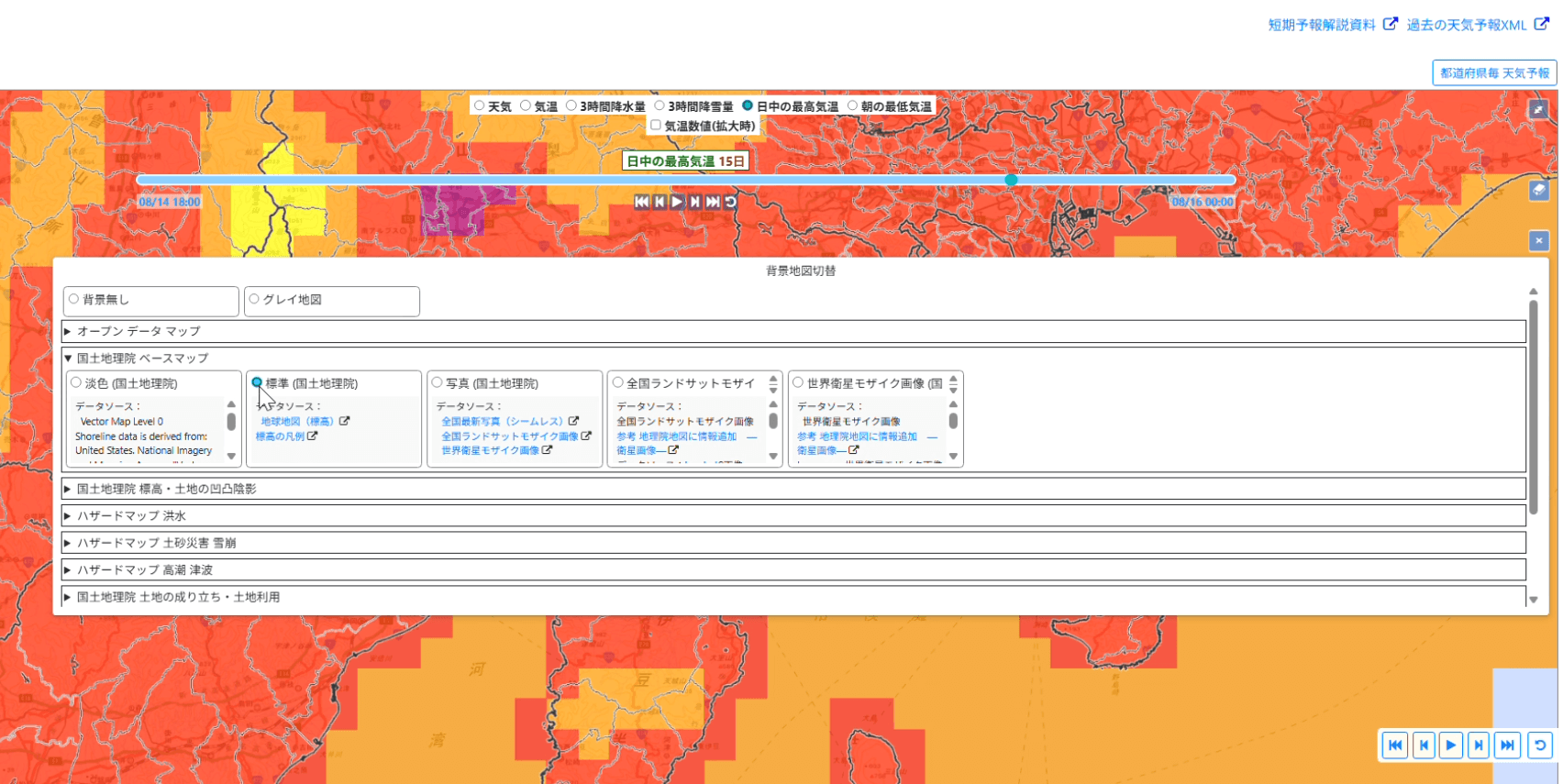Step forward one frame in bottom-right controls
The image size is (1563, 784).
(1479, 745)
